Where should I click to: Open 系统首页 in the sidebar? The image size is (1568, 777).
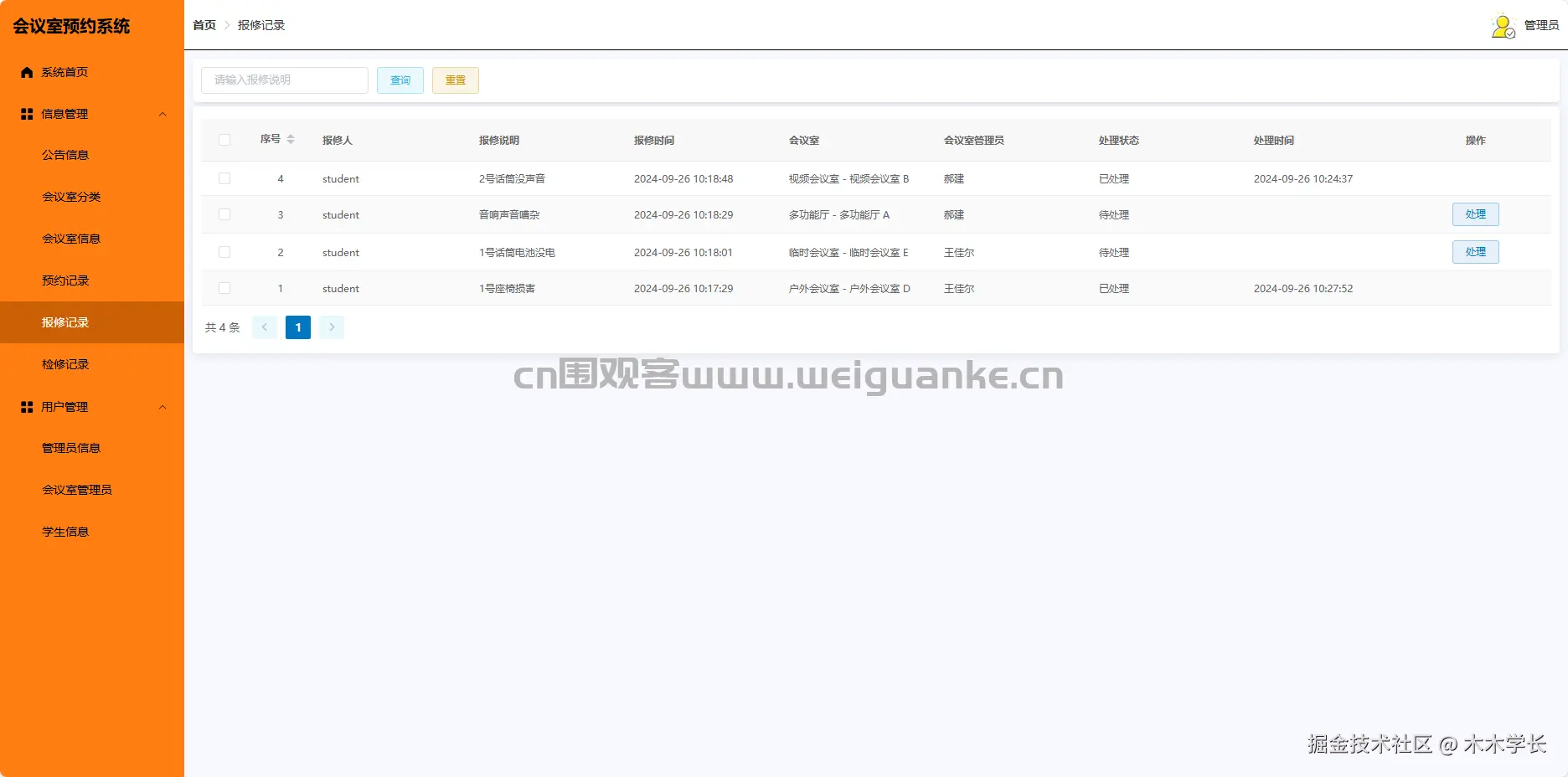[92, 72]
